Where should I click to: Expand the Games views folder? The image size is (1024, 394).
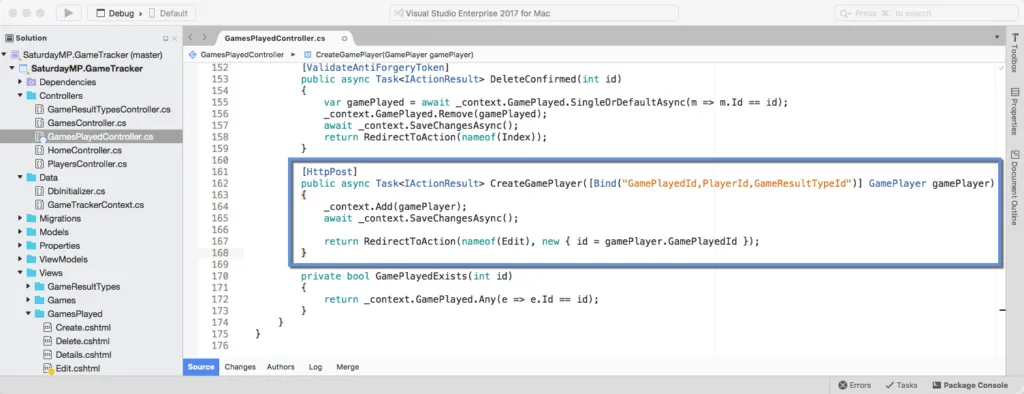[29, 301]
